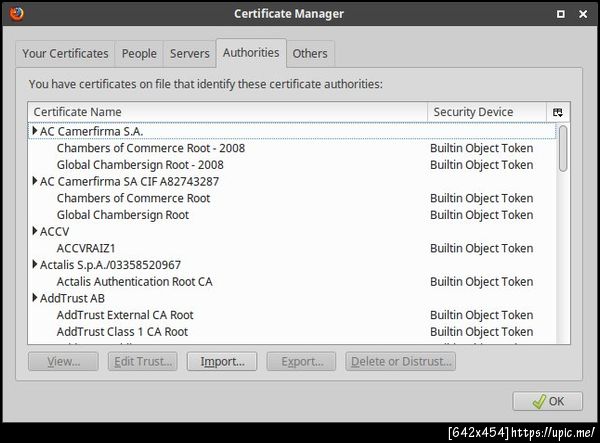Collapse the AC Camerfirma S.A. group
Screen dimensions: 600x443
[x=35, y=131]
